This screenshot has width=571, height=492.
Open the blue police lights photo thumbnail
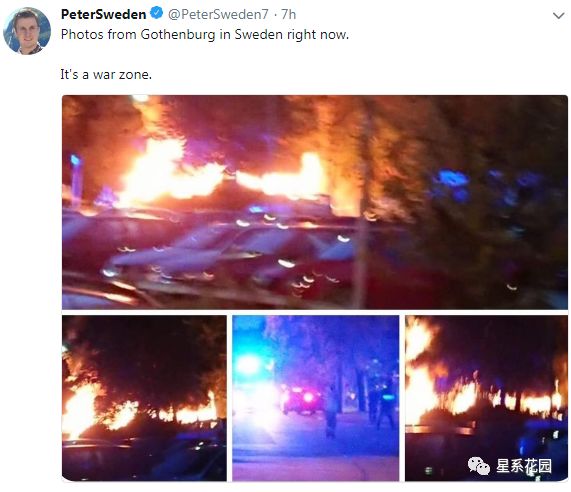click(x=316, y=398)
